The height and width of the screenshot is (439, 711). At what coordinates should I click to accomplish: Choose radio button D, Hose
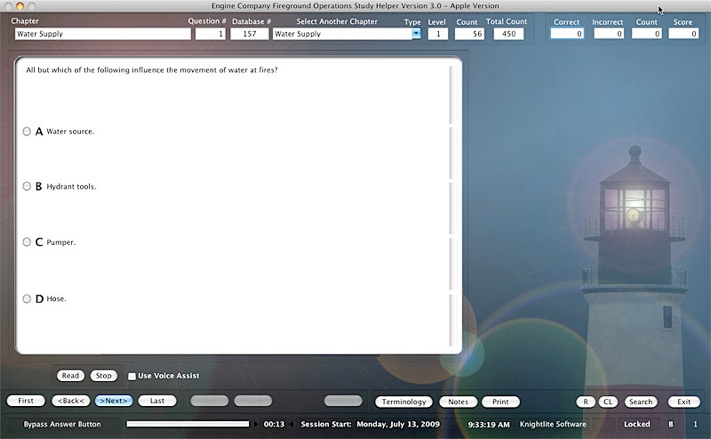pyautogui.click(x=27, y=299)
